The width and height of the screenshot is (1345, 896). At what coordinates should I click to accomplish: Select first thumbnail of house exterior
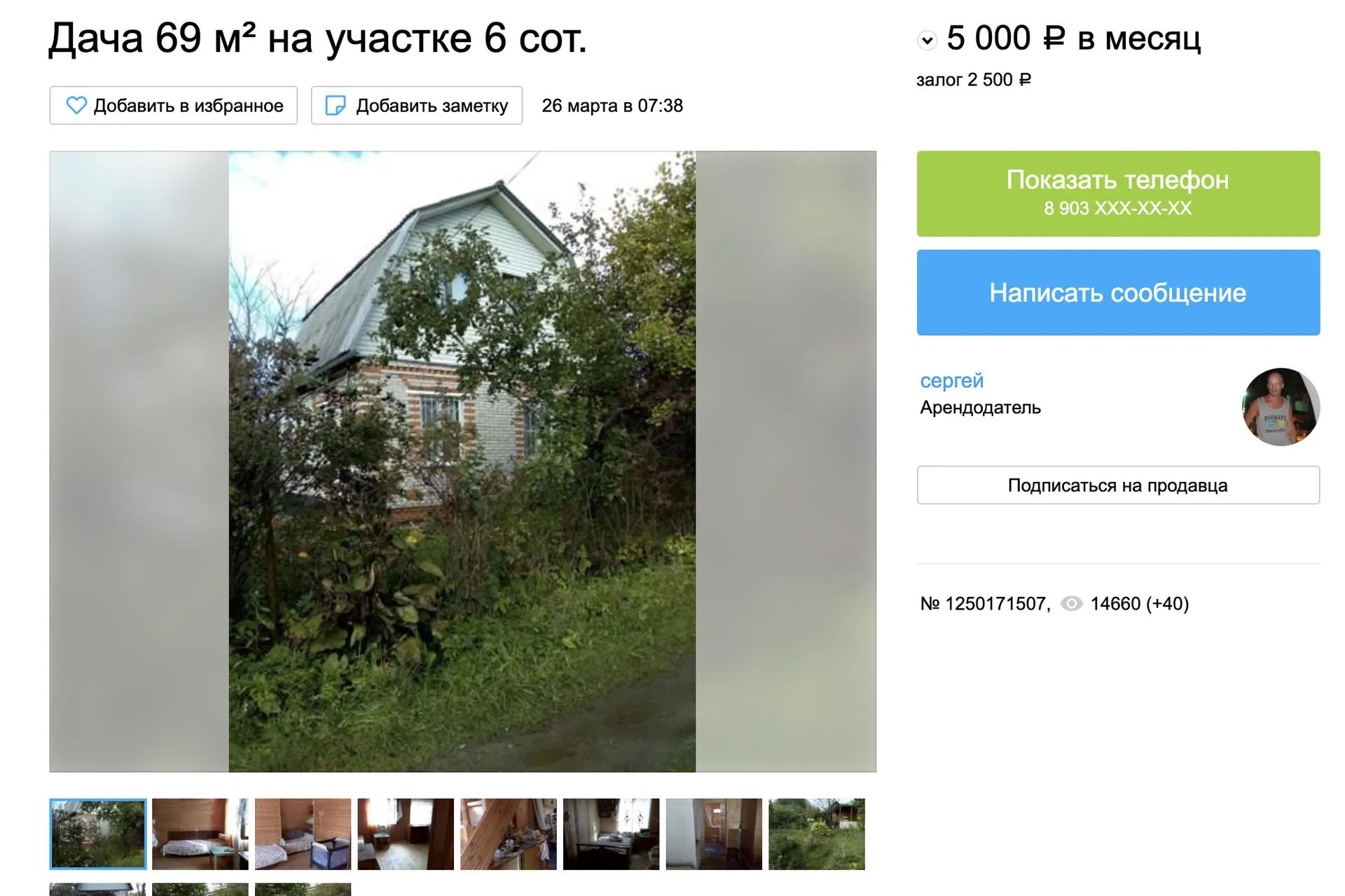pyautogui.click(x=98, y=834)
